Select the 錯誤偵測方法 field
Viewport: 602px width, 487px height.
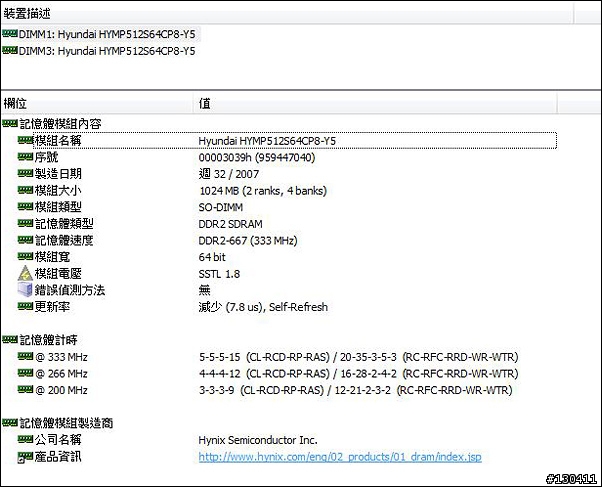click(x=70, y=290)
